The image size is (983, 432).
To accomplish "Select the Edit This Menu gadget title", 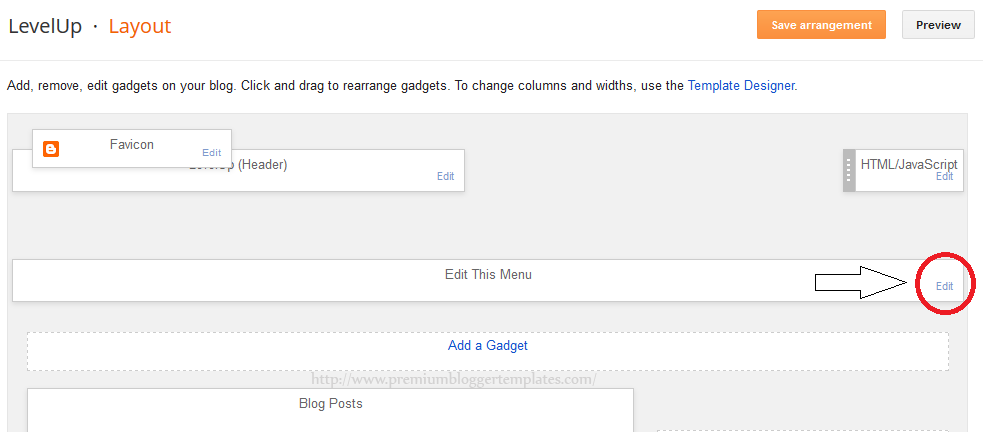I will (488, 275).
